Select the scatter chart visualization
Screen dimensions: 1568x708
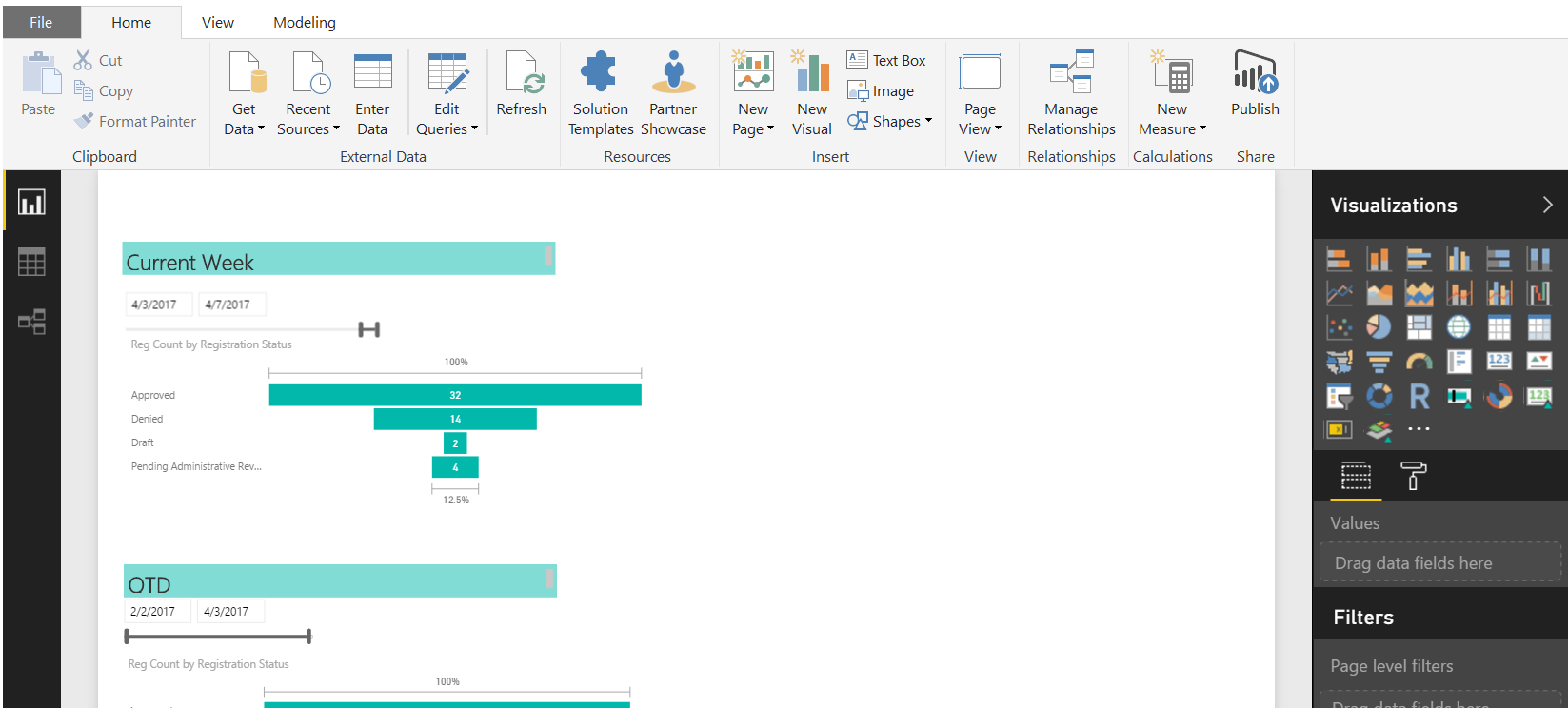point(1340,327)
